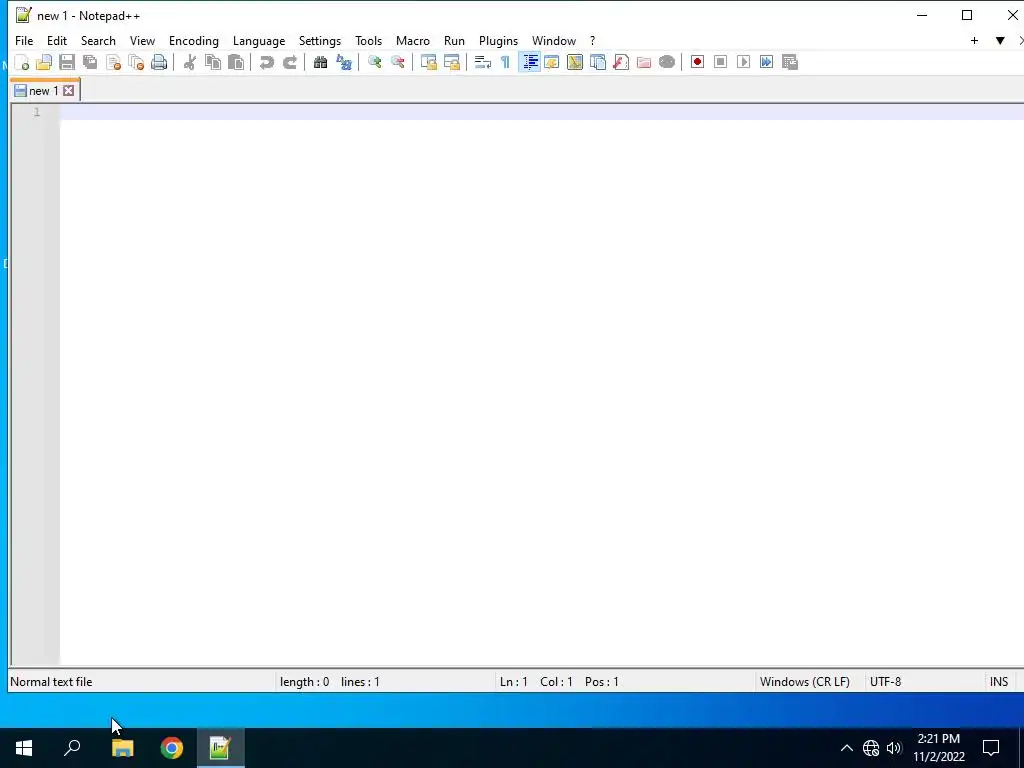Print the document toolbar icon
Image resolution: width=1024 pixels, height=768 pixels.
click(x=159, y=62)
